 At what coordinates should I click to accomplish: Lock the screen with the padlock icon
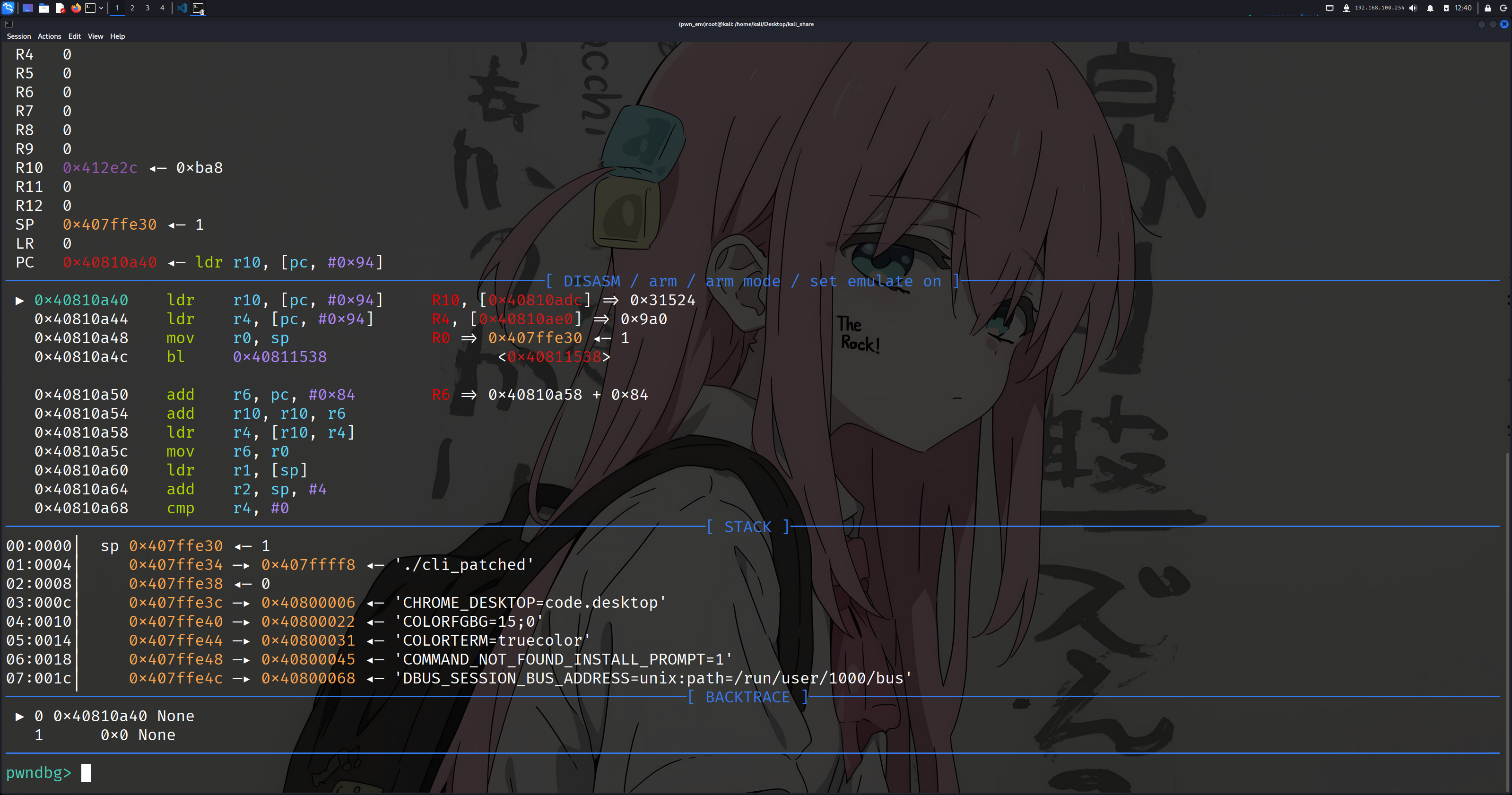1488,8
